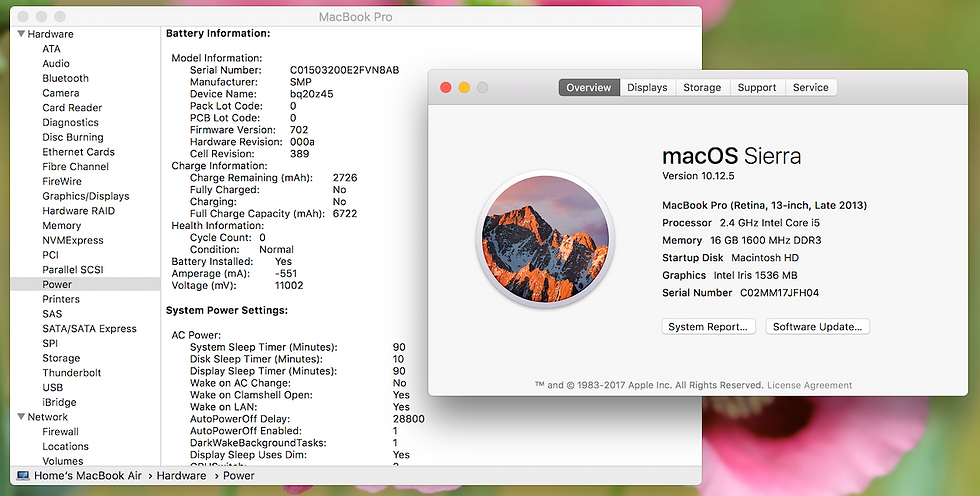Image resolution: width=980 pixels, height=496 pixels.
Task: Click the computer icon in path bar
Action: (x=23, y=475)
